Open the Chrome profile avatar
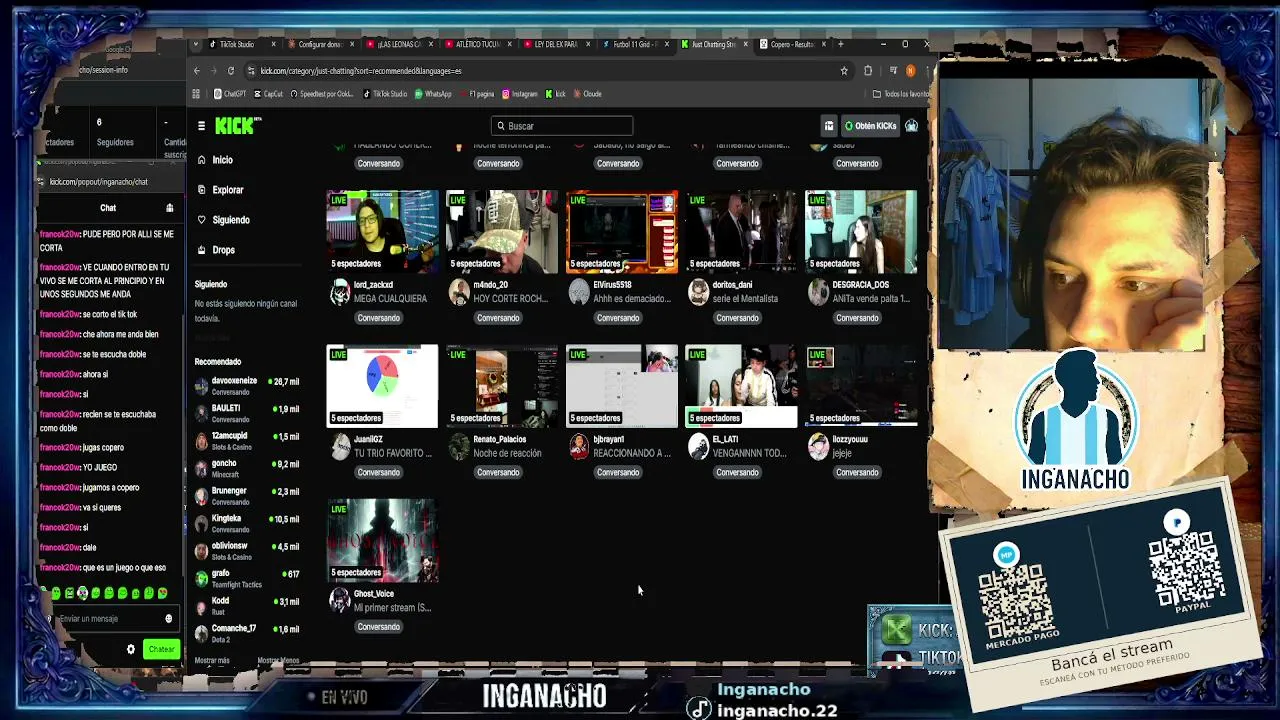 910,71
